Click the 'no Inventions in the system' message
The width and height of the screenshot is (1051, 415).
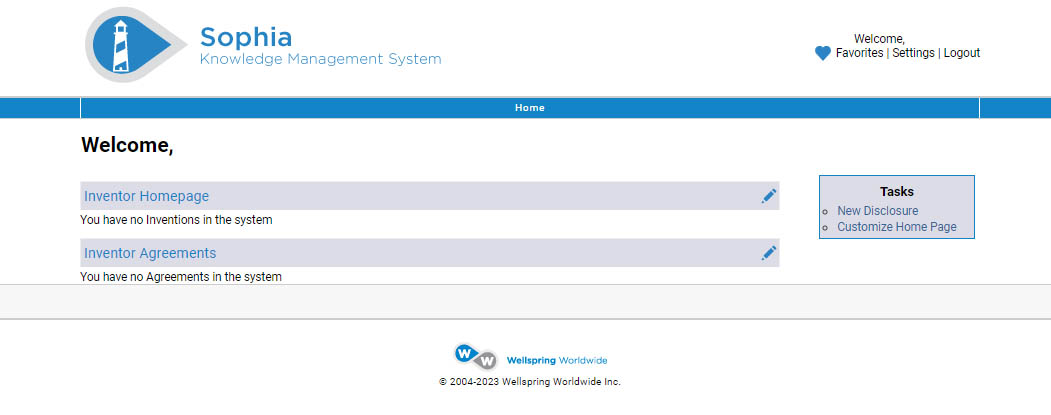[x=176, y=220]
